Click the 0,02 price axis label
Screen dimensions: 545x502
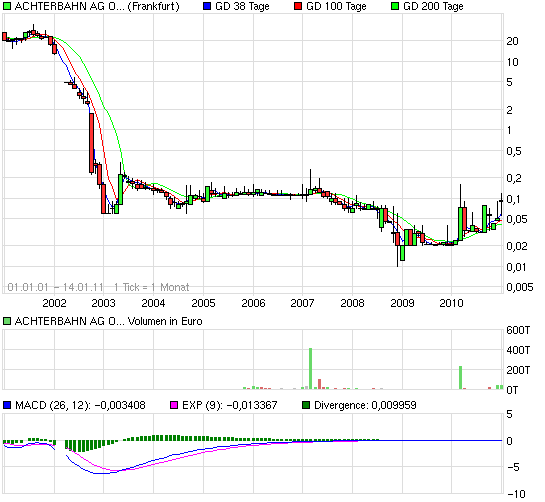pyautogui.click(x=517, y=246)
